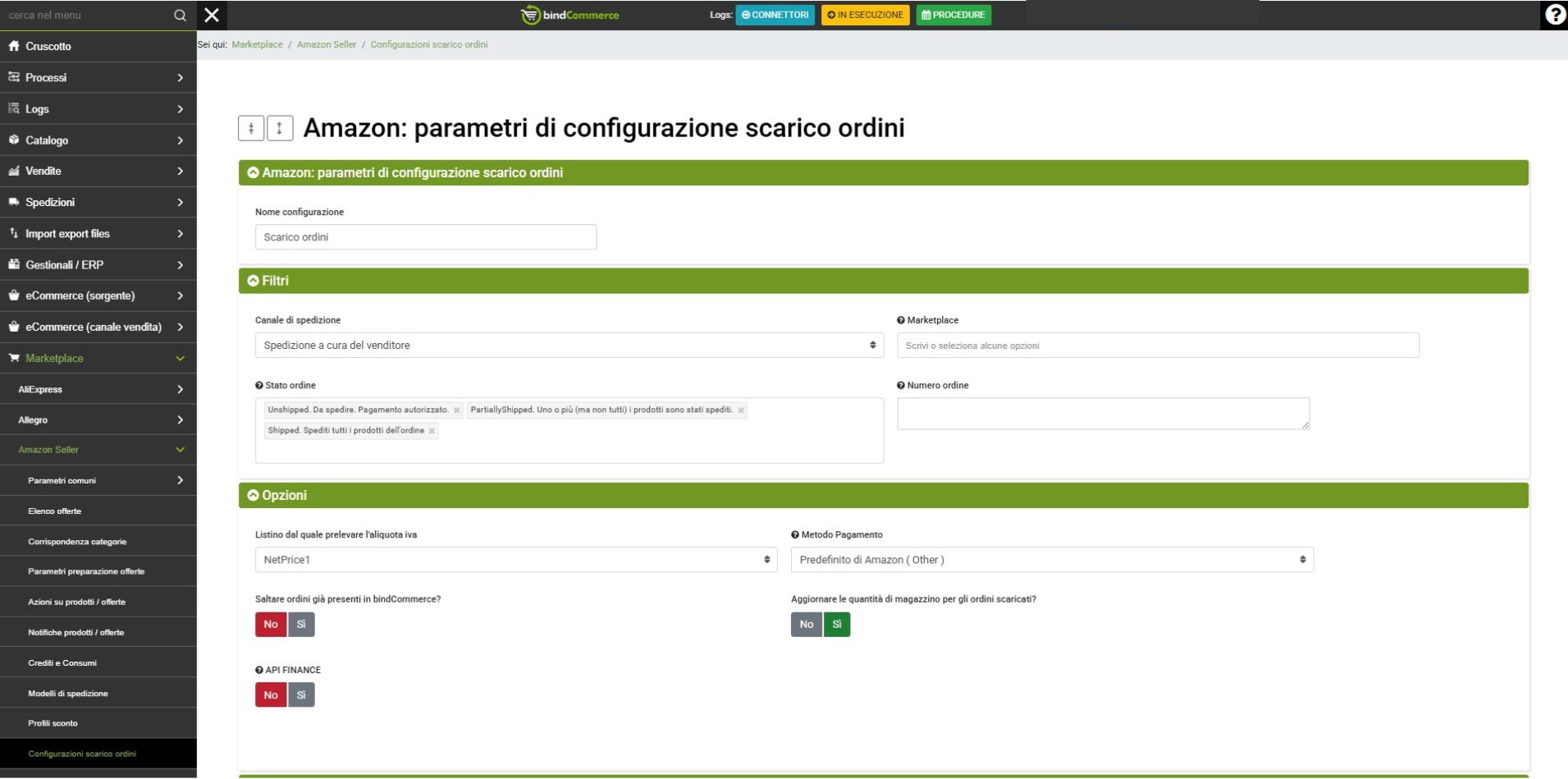Open the Listino aliquota iva dropdown
Screen dimensions: 1568x779
click(x=515, y=560)
